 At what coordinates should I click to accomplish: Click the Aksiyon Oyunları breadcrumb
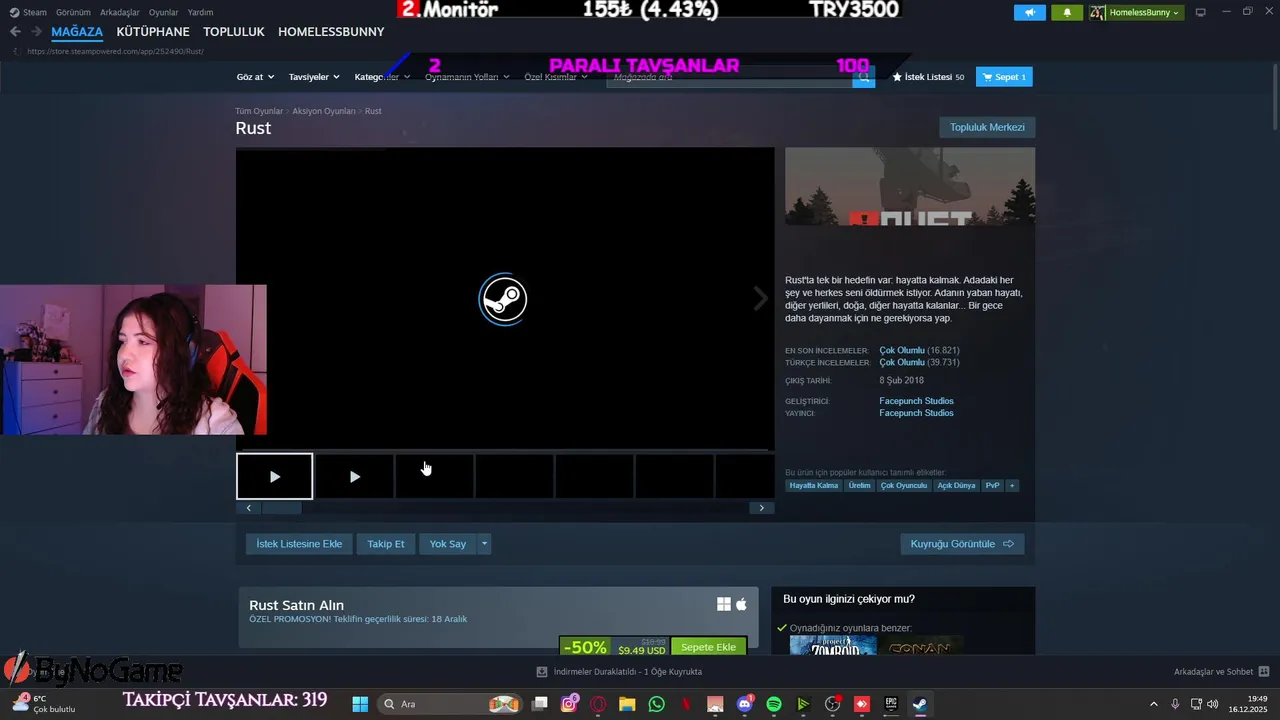[x=324, y=111]
